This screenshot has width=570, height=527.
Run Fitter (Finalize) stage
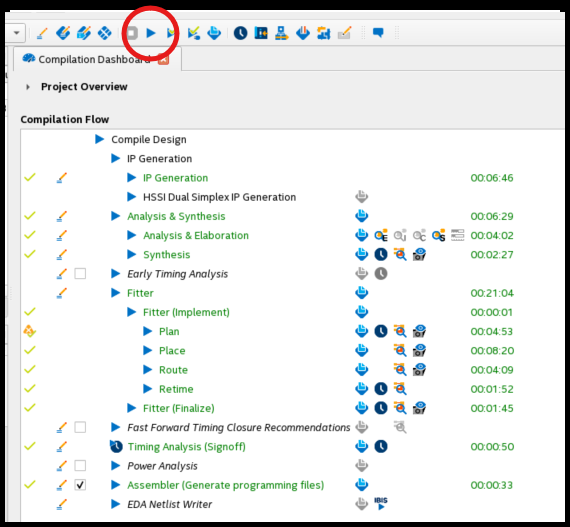click(131, 408)
